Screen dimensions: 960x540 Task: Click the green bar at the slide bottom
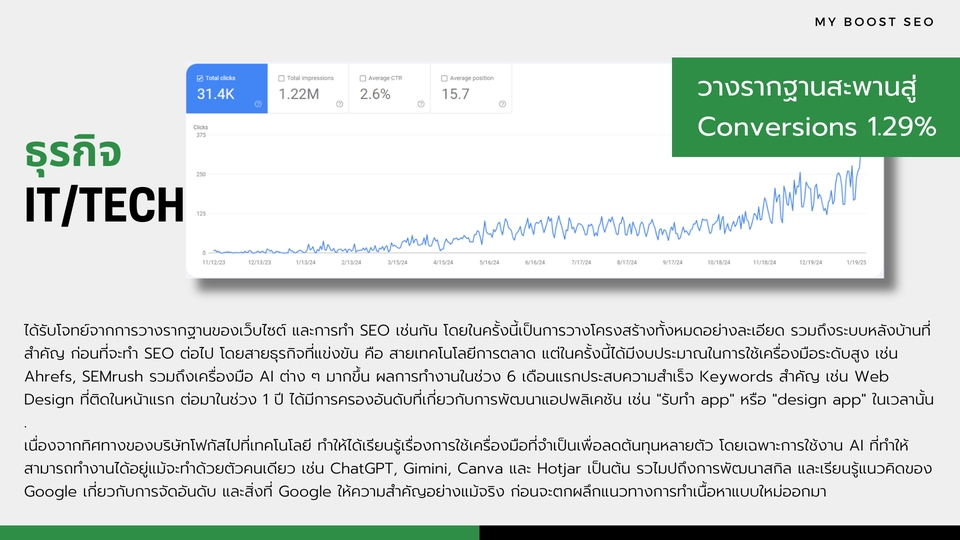coord(239,532)
